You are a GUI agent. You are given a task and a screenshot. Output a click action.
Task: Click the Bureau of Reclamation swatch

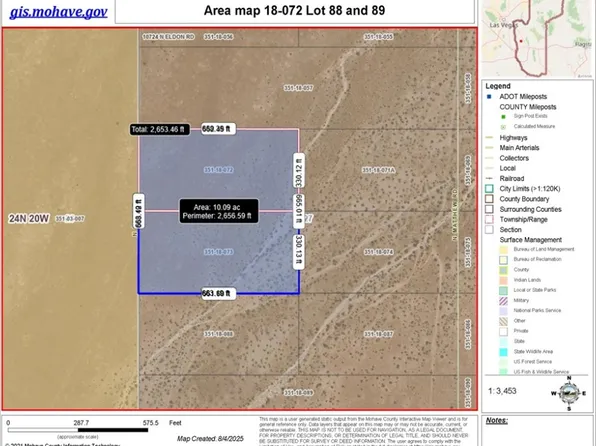coord(503,260)
